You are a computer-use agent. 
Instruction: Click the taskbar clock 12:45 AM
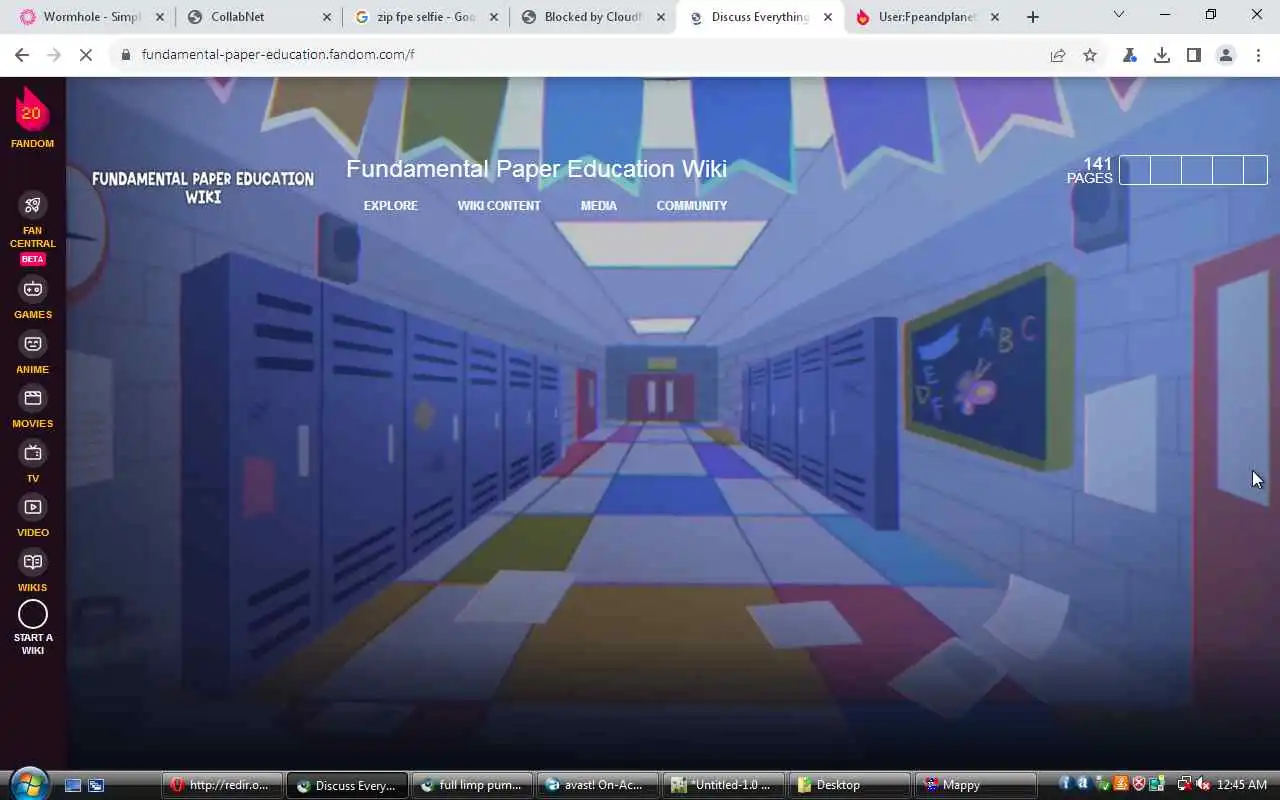click(1242, 785)
